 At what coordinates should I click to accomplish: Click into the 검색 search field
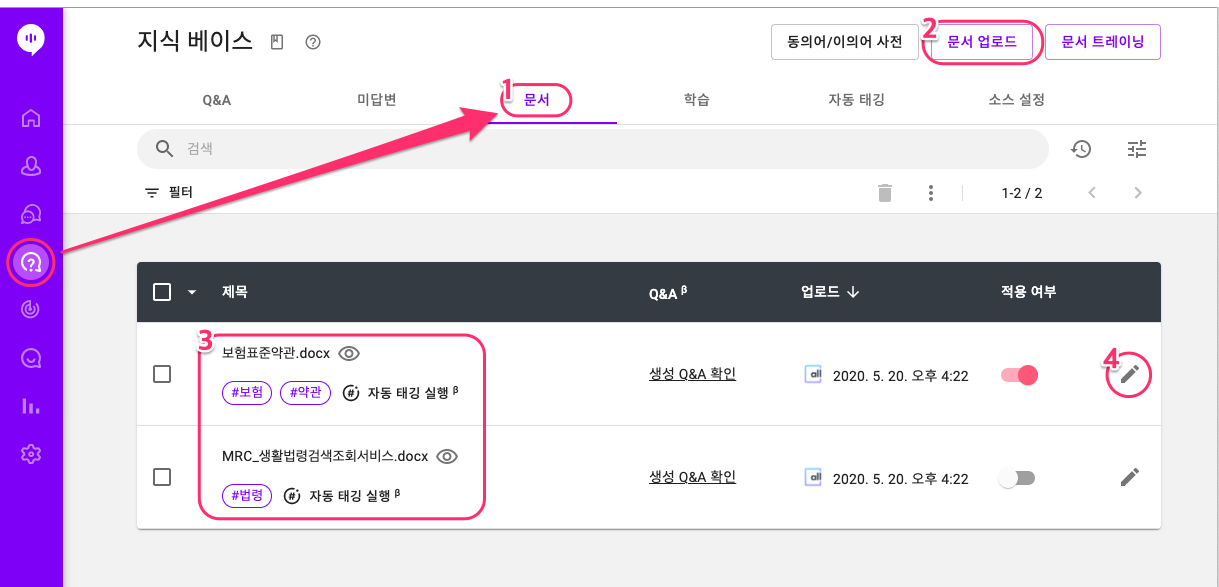coord(593,149)
